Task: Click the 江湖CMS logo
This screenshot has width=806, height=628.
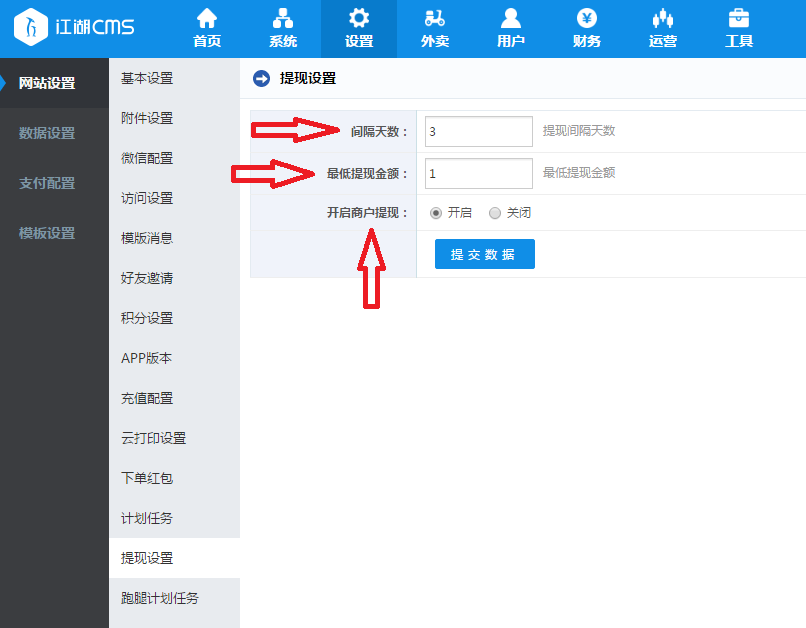Action: click(75, 27)
